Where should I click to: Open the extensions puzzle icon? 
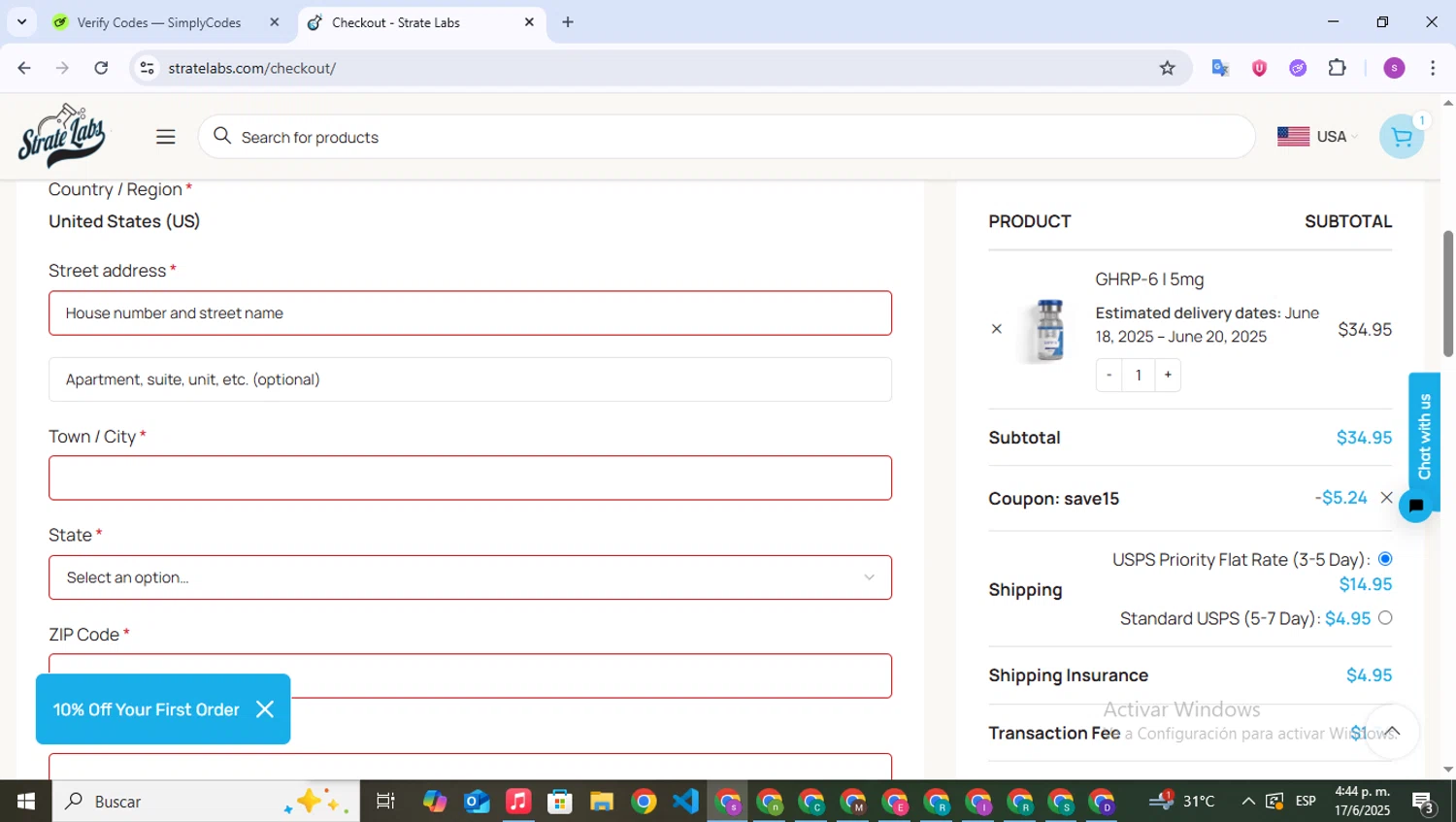tap(1338, 68)
